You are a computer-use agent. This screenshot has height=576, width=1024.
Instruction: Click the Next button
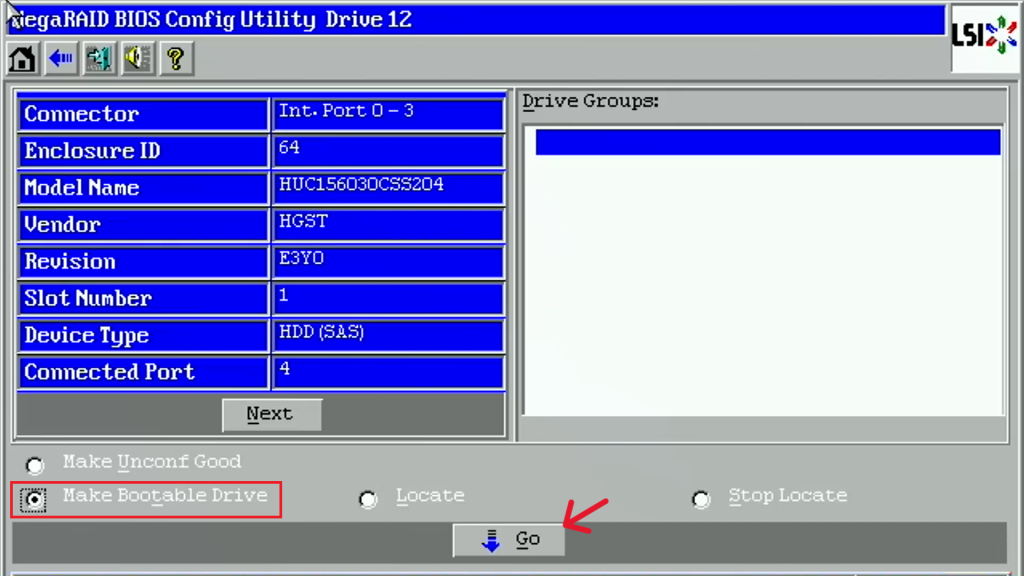(272, 415)
